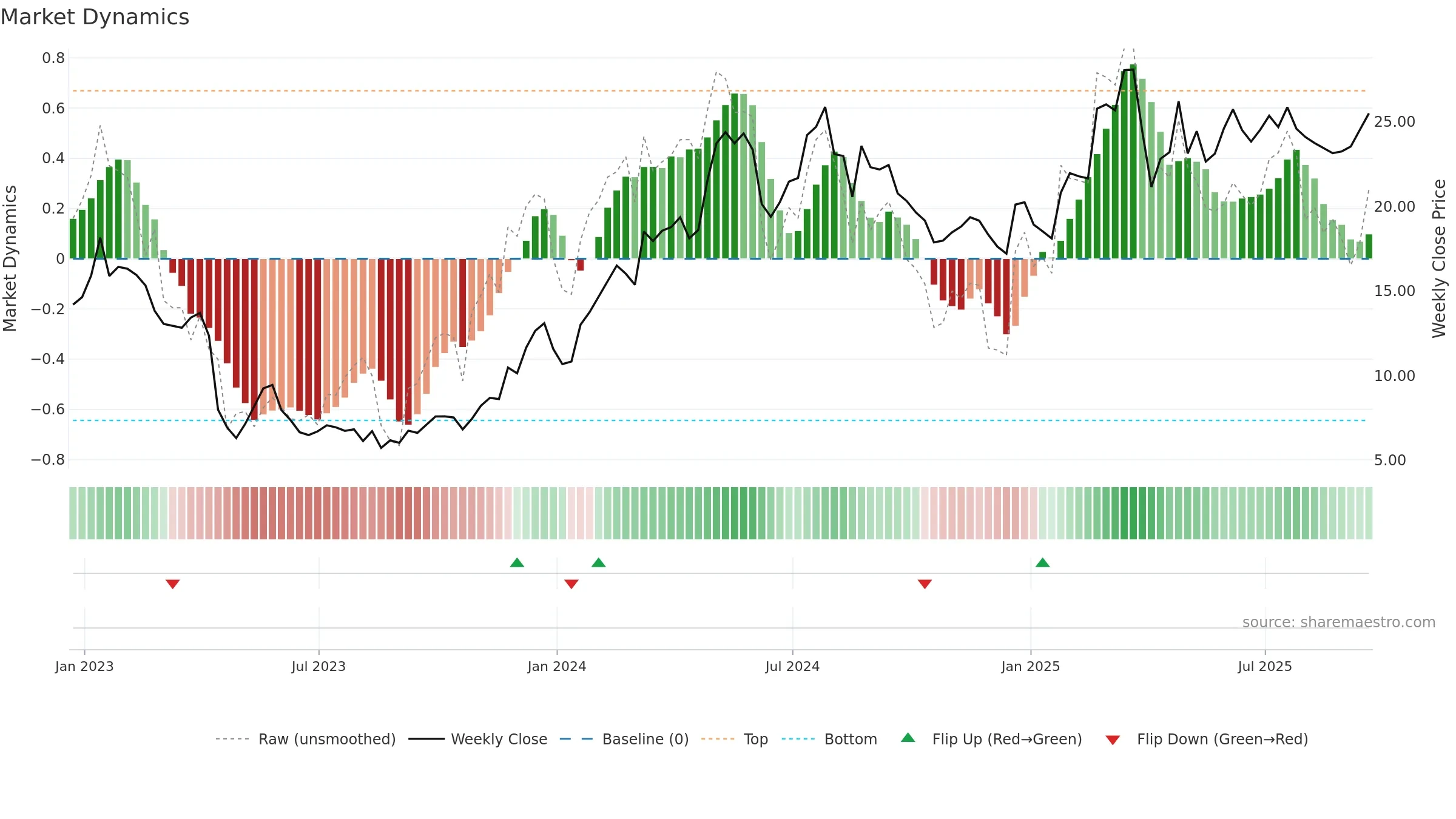Click the −0.6 left axis tick label
Viewport: 1456px width, 819px height.
[48, 409]
